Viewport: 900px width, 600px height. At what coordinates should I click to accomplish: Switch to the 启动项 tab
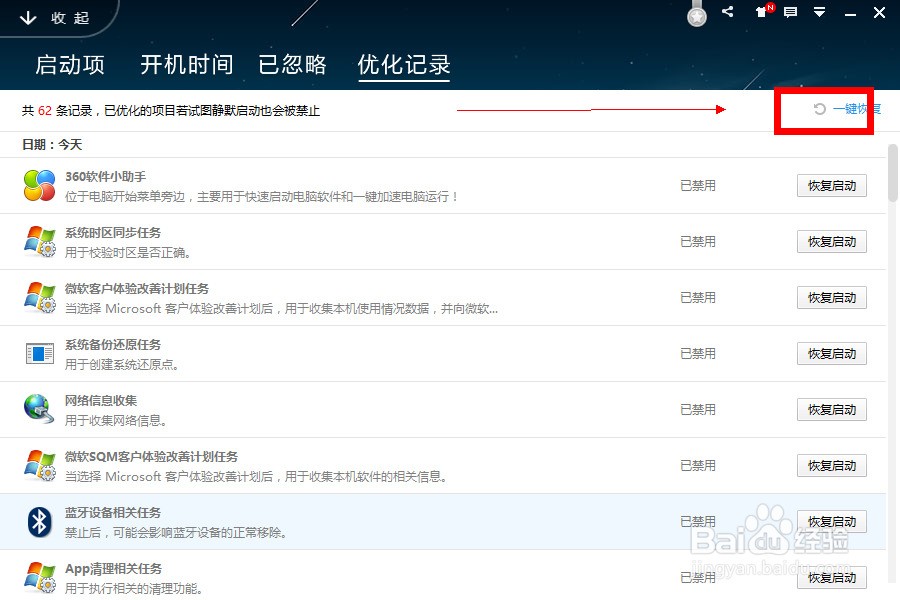[x=70, y=65]
